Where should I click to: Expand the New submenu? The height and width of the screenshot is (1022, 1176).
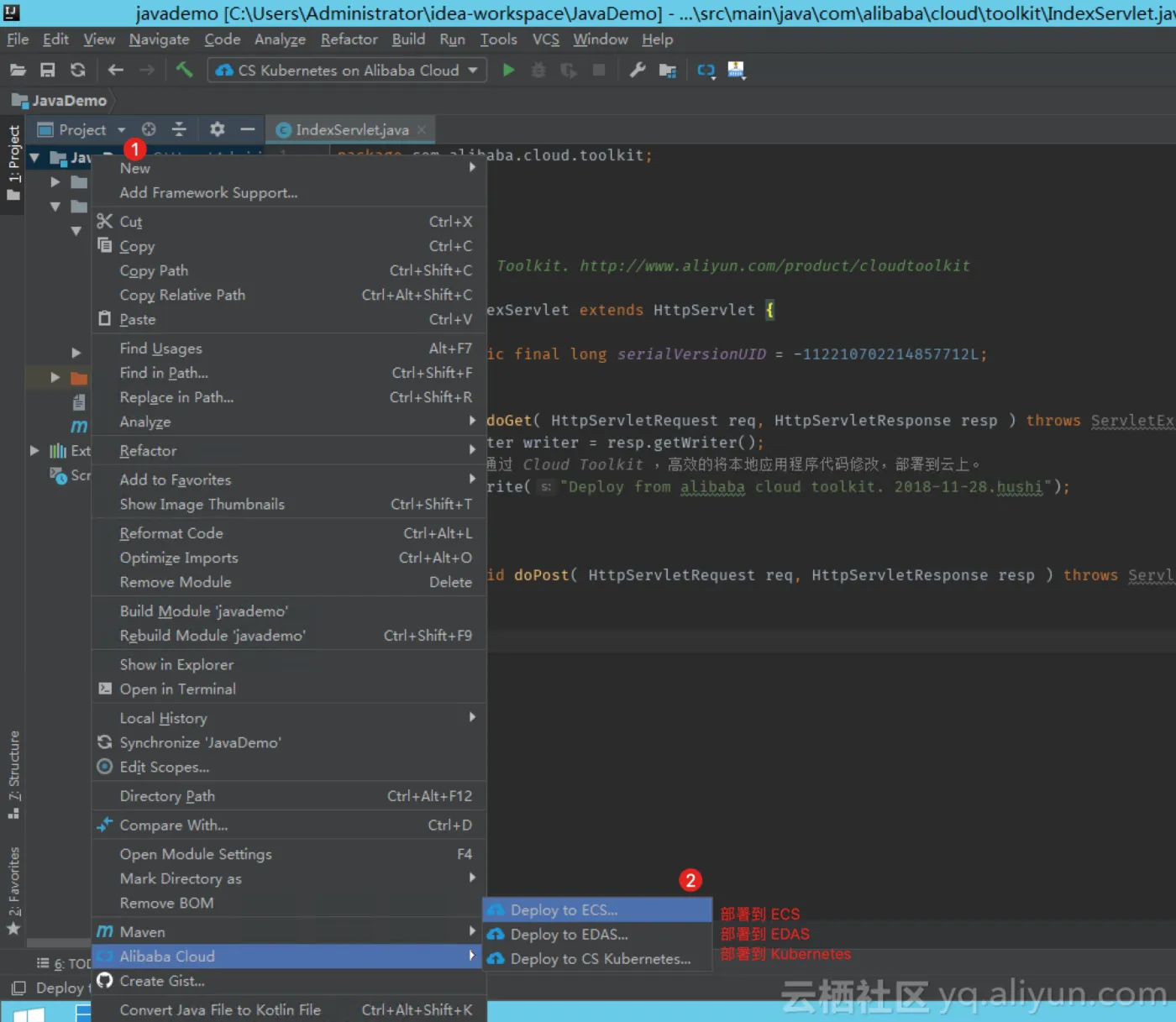pos(289,168)
